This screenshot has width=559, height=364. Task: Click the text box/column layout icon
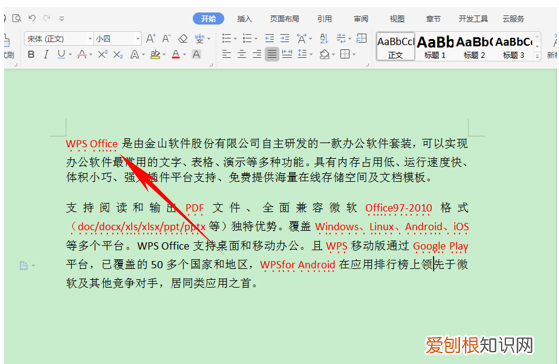(x=362, y=38)
